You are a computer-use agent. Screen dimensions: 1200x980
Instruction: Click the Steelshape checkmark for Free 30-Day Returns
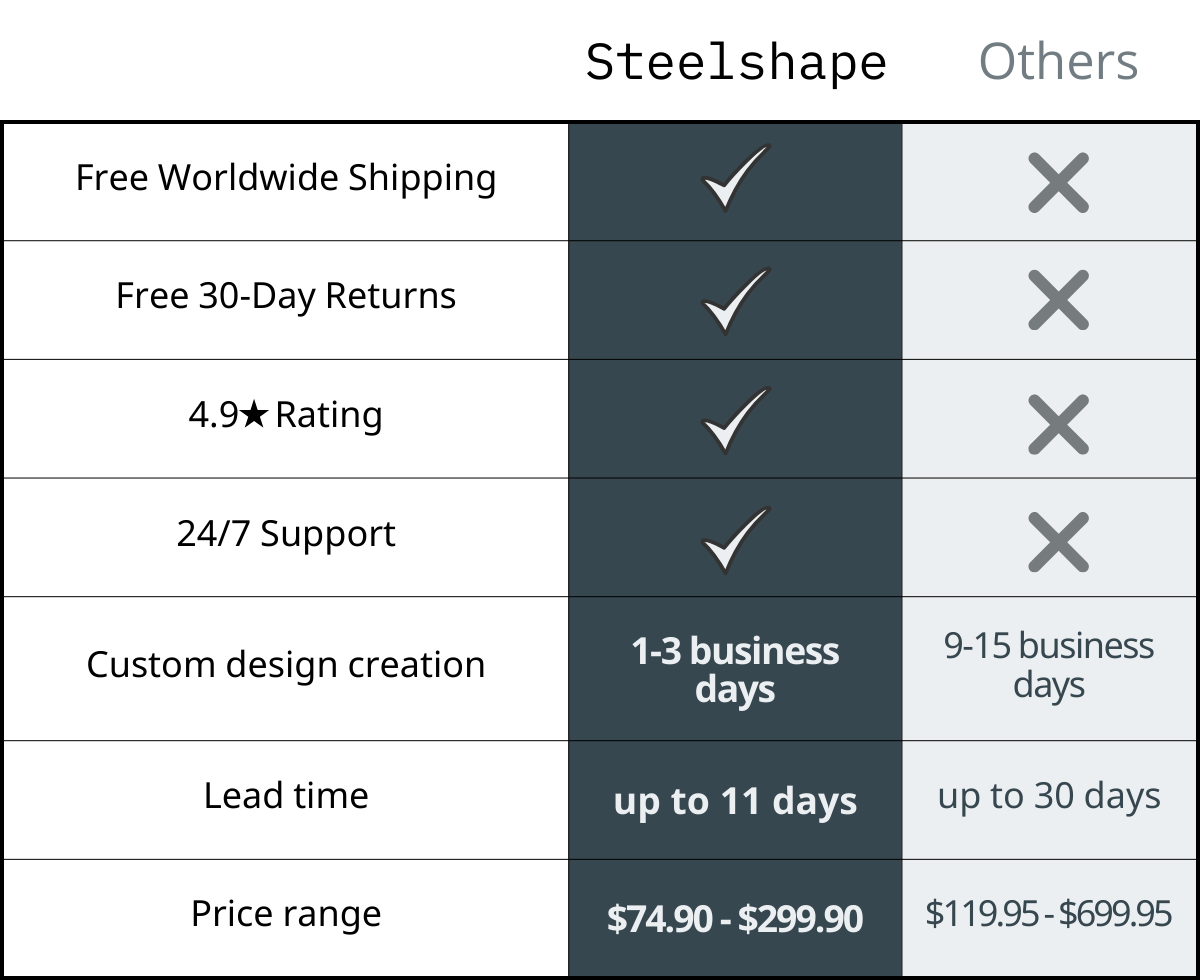coord(736,300)
